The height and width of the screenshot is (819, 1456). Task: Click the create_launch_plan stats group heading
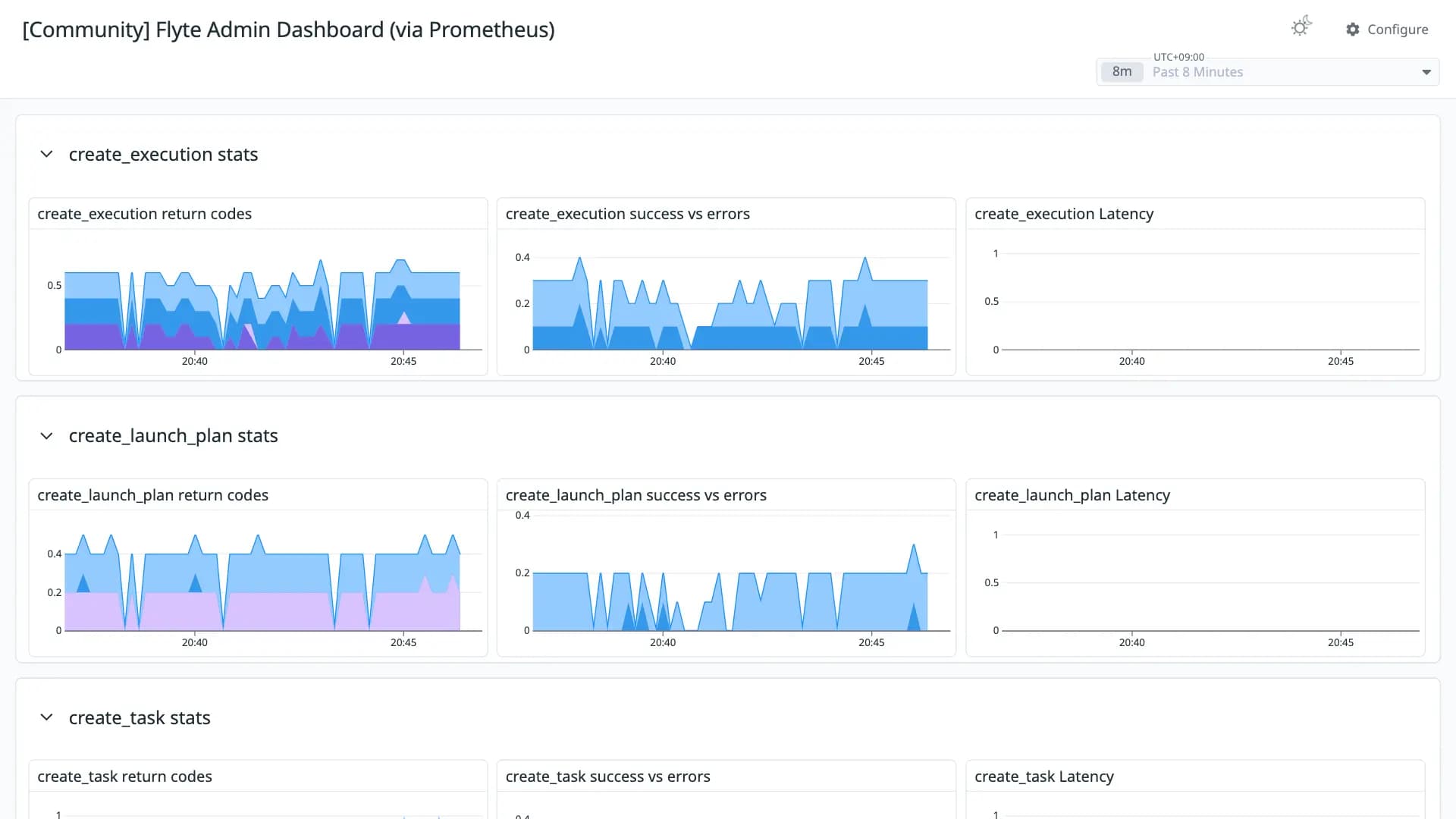pyautogui.click(x=174, y=436)
